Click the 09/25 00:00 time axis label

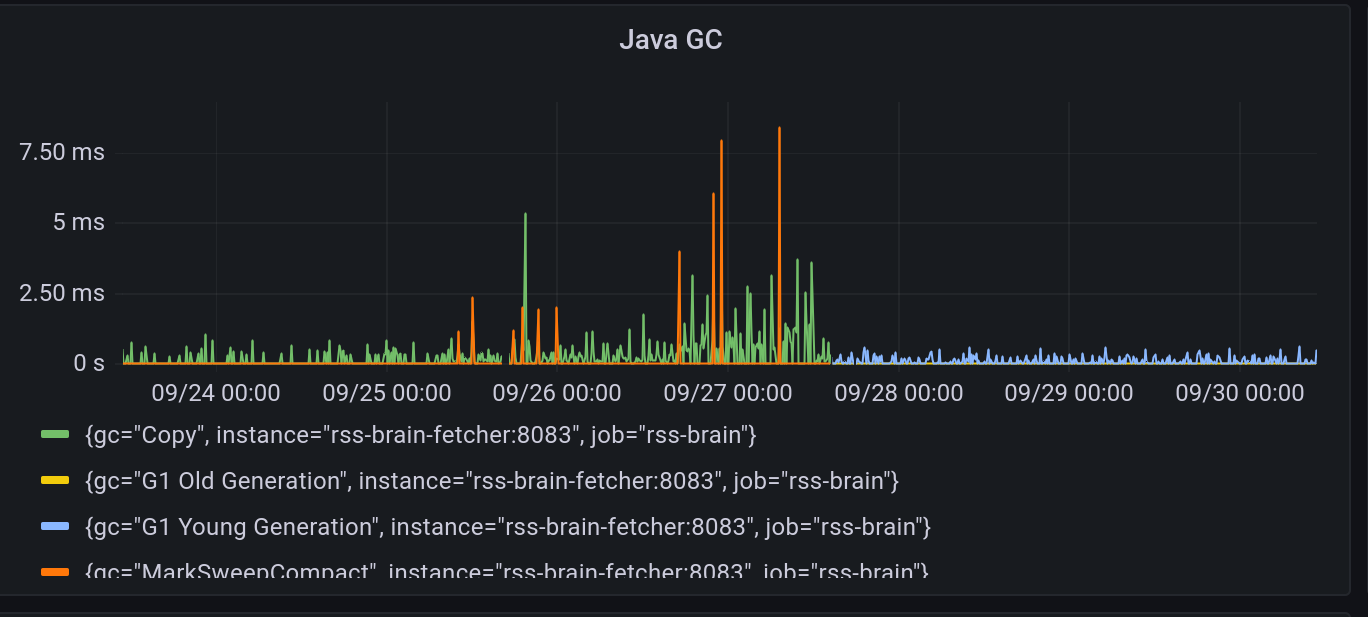point(387,393)
